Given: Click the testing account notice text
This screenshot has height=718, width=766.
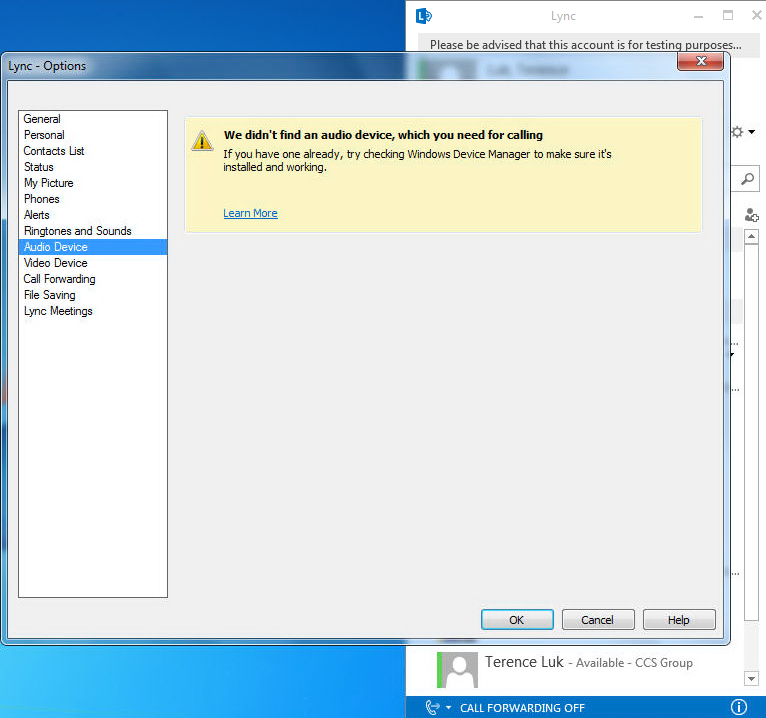Looking at the screenshot, I should (585, 45).
